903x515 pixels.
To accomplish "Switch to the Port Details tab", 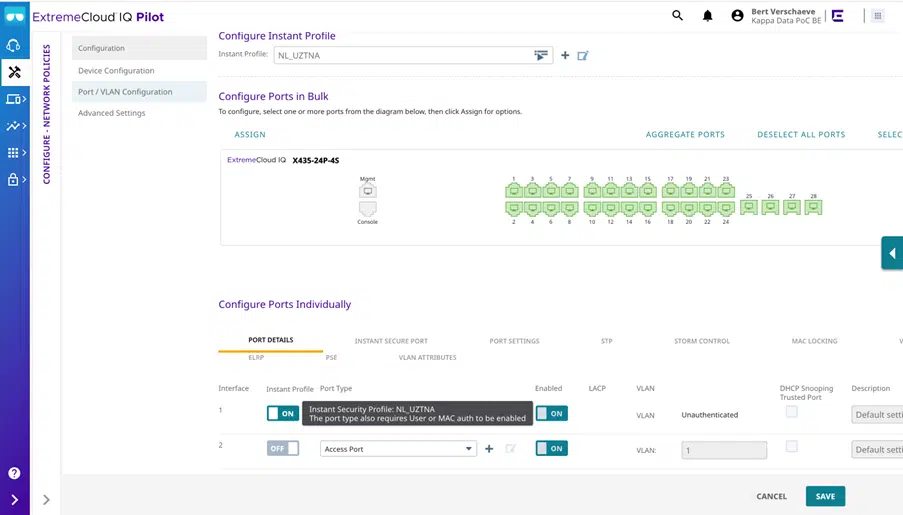I will [x=271, y=340].
